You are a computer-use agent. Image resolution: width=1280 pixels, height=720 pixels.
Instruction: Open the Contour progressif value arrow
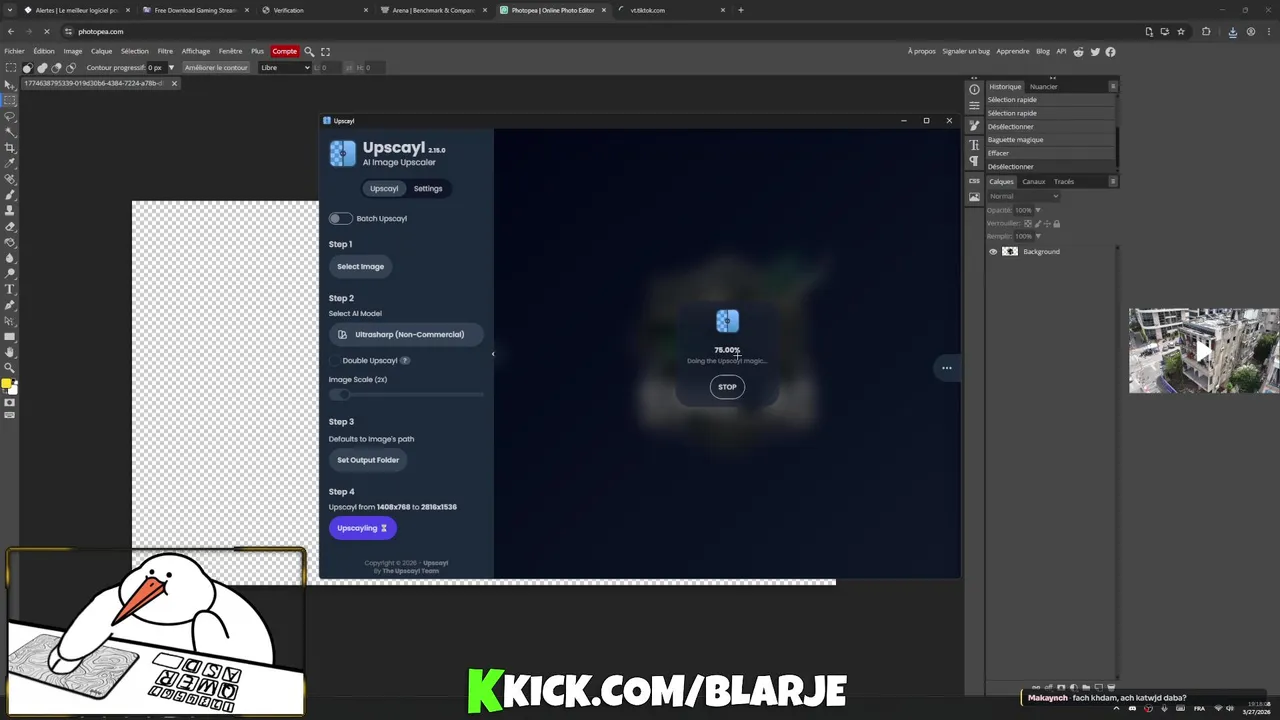(171, 67)
